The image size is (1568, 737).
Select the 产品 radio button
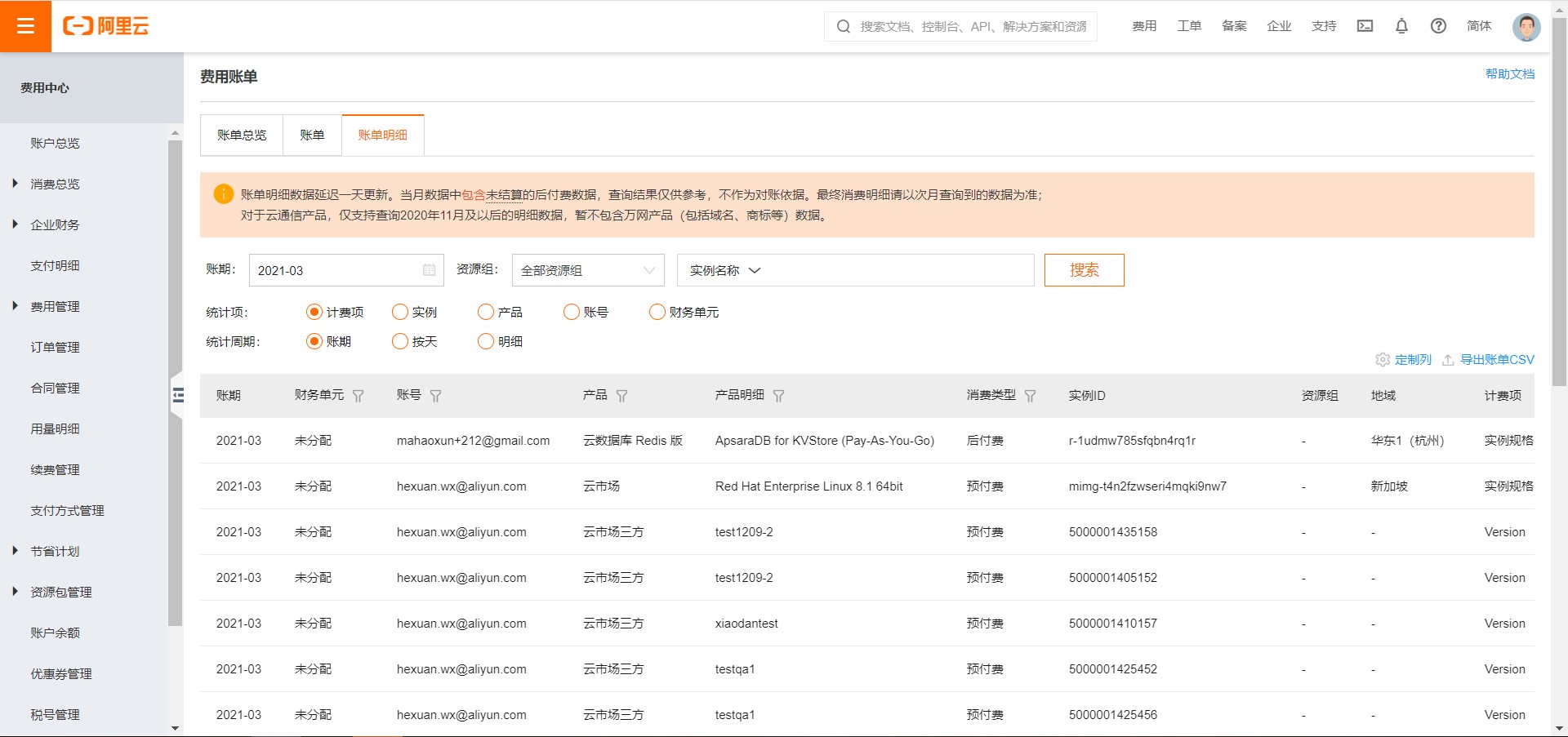pos(486,312)
